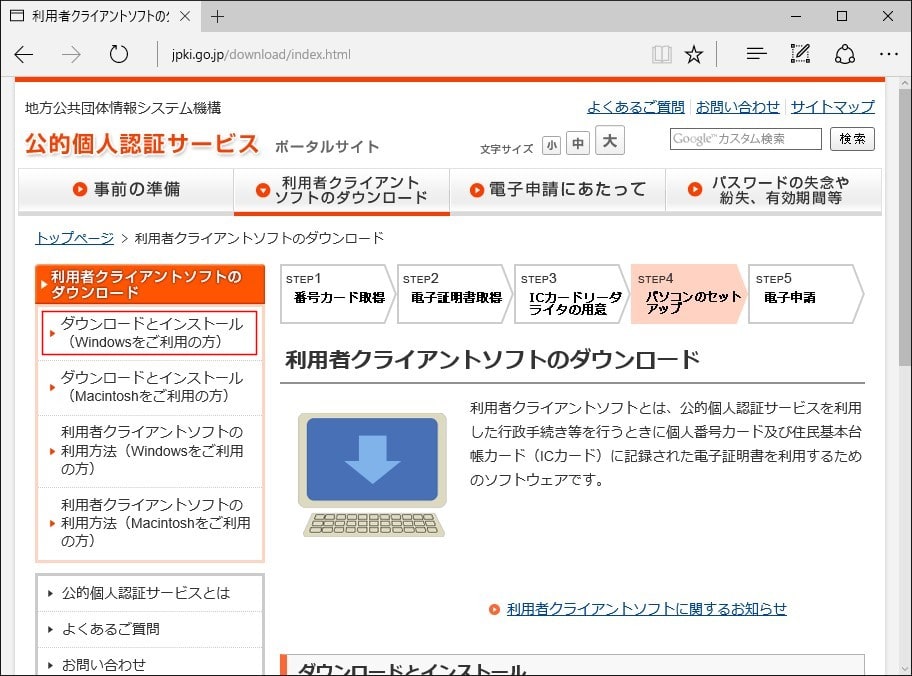
Task: Select 電子申請にあたって navigation tab
Action: coord(557,190)
